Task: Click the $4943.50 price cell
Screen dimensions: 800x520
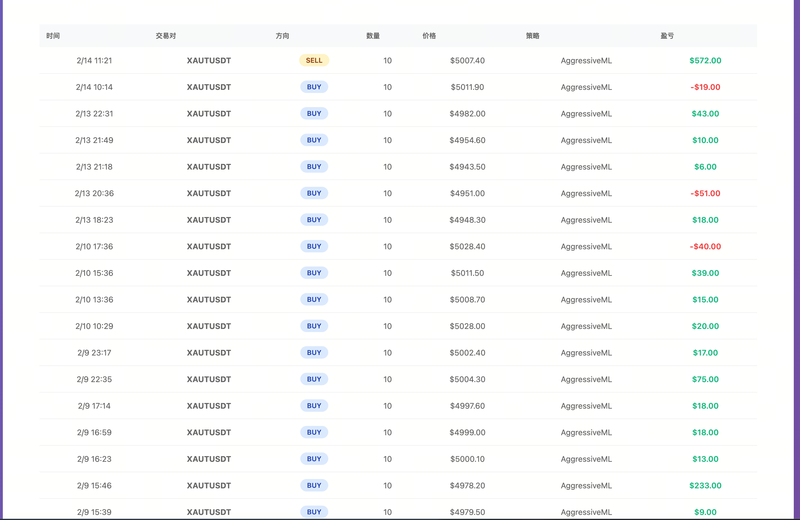Action: point(467,167)
